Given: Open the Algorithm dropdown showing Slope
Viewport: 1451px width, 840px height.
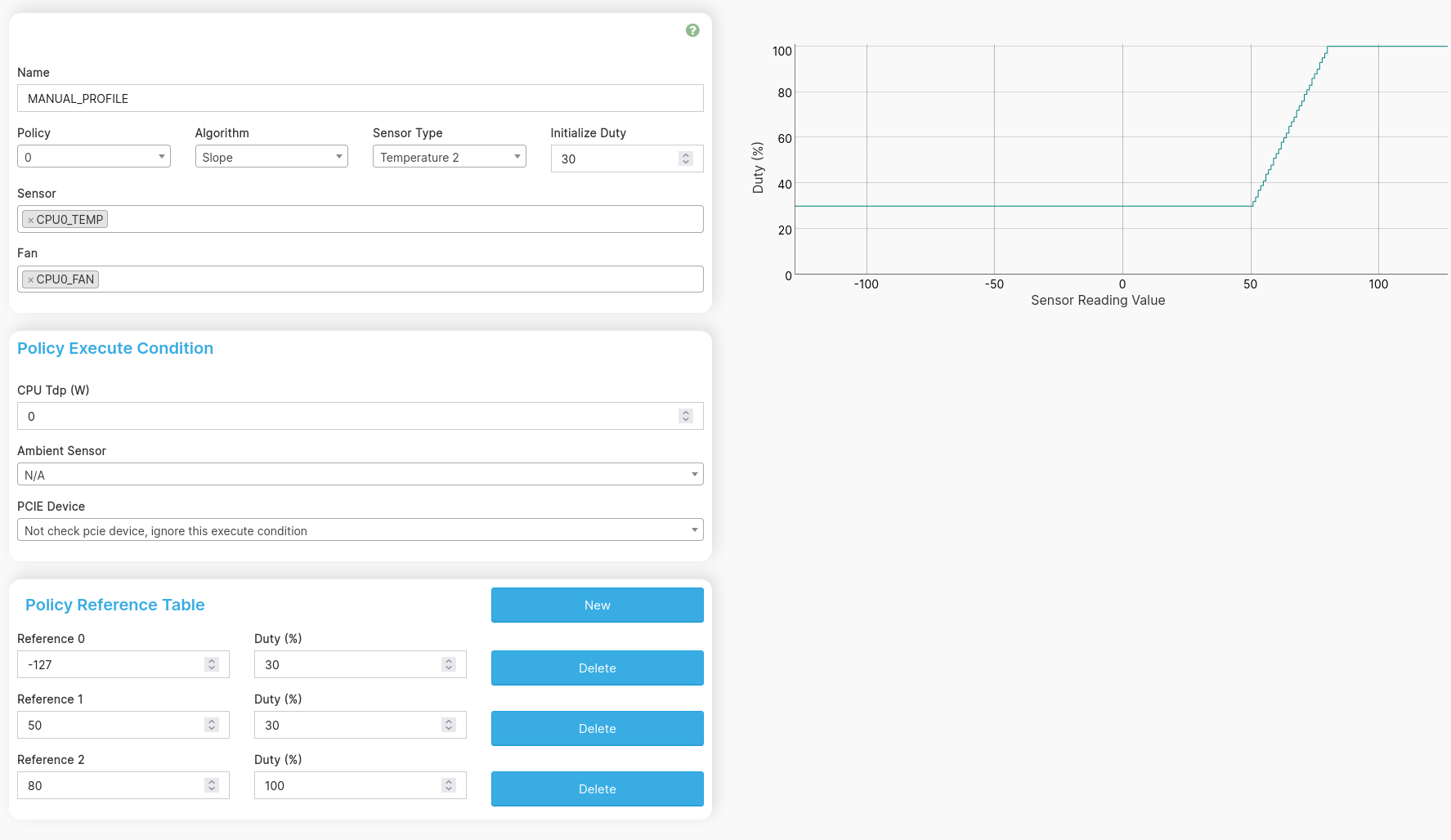Looking at the screenshot, I should [x=271, y=157].
